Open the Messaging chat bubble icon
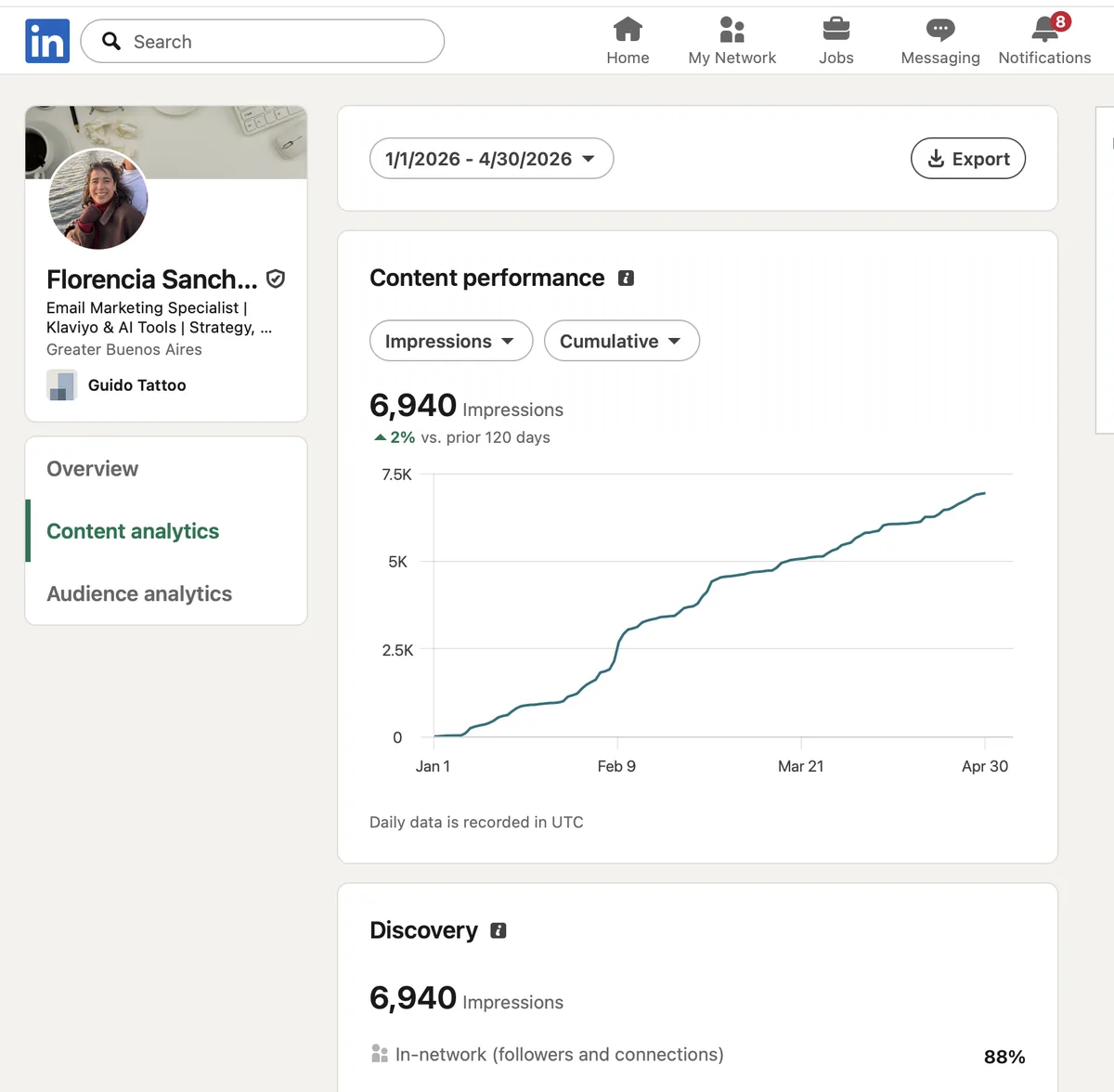Screen dimensions: 1114x1092 pyautogui.click(x=940, y=30)
